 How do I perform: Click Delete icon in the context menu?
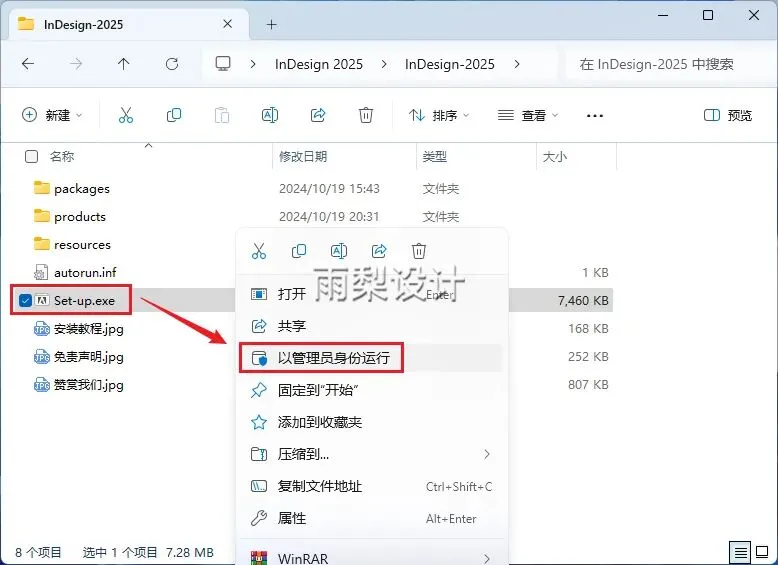pyautogui.click(x=419, y=251)
